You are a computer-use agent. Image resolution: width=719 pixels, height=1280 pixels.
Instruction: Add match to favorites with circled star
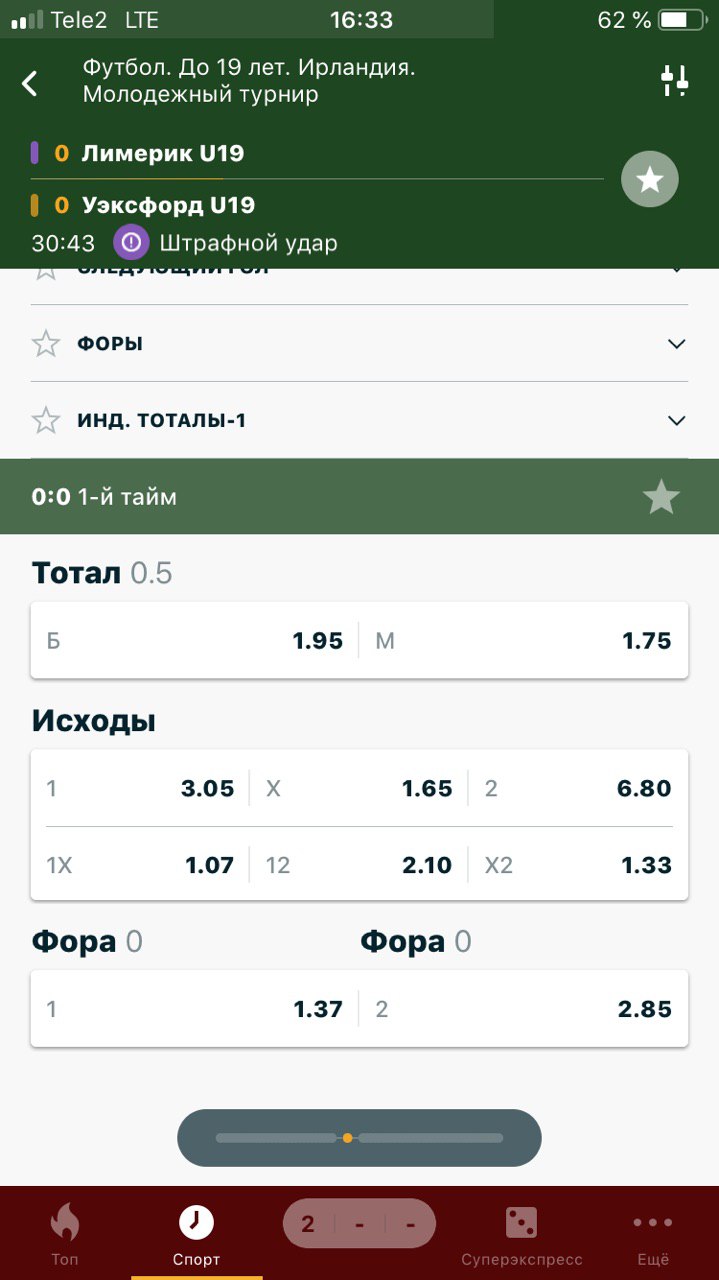[x=650, y=180]
